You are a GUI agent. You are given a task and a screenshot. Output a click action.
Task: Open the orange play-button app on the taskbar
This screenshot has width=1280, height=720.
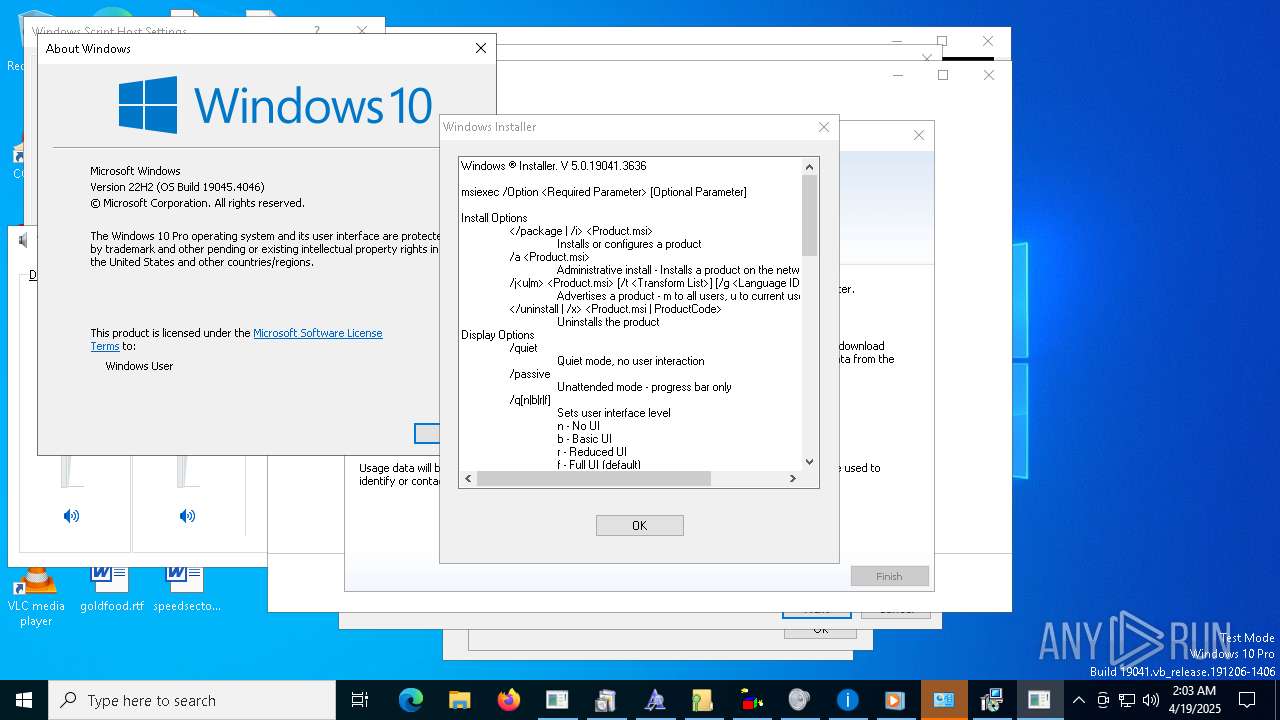pyautogui.click(x=895, y=700)
